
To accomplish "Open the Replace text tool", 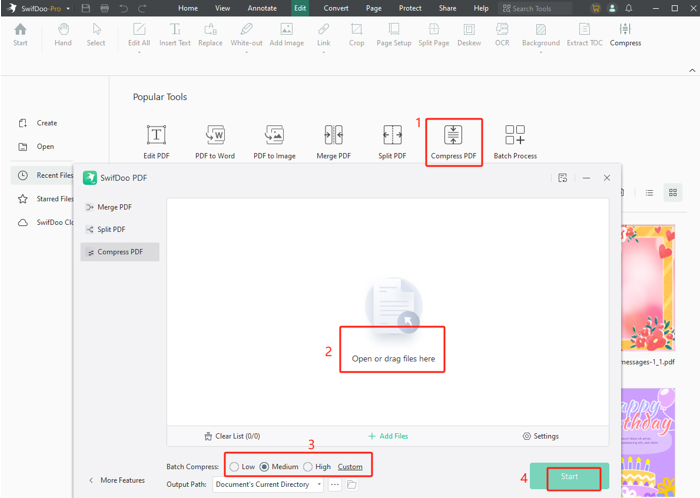I will [210, 35].
